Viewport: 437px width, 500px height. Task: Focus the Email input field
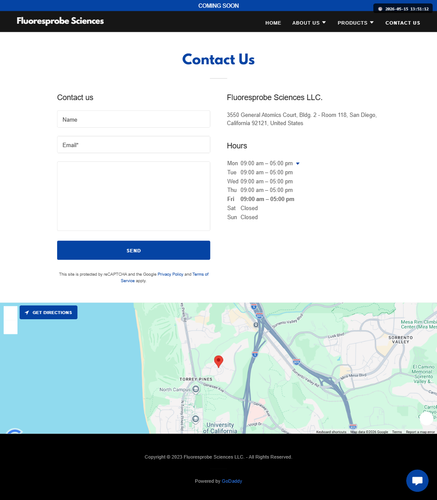pyautogui.click(x=133, y=145)
